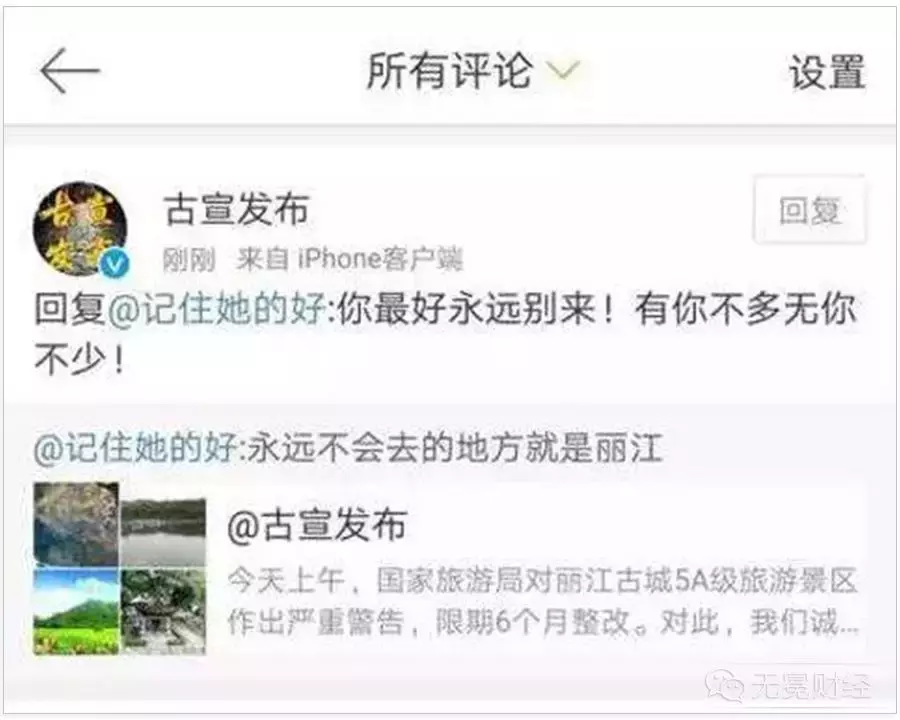The height and width of the screenshot is (720, 900).
Task: Open @记住她的好 in quoted comment
Action: [136, 447]
